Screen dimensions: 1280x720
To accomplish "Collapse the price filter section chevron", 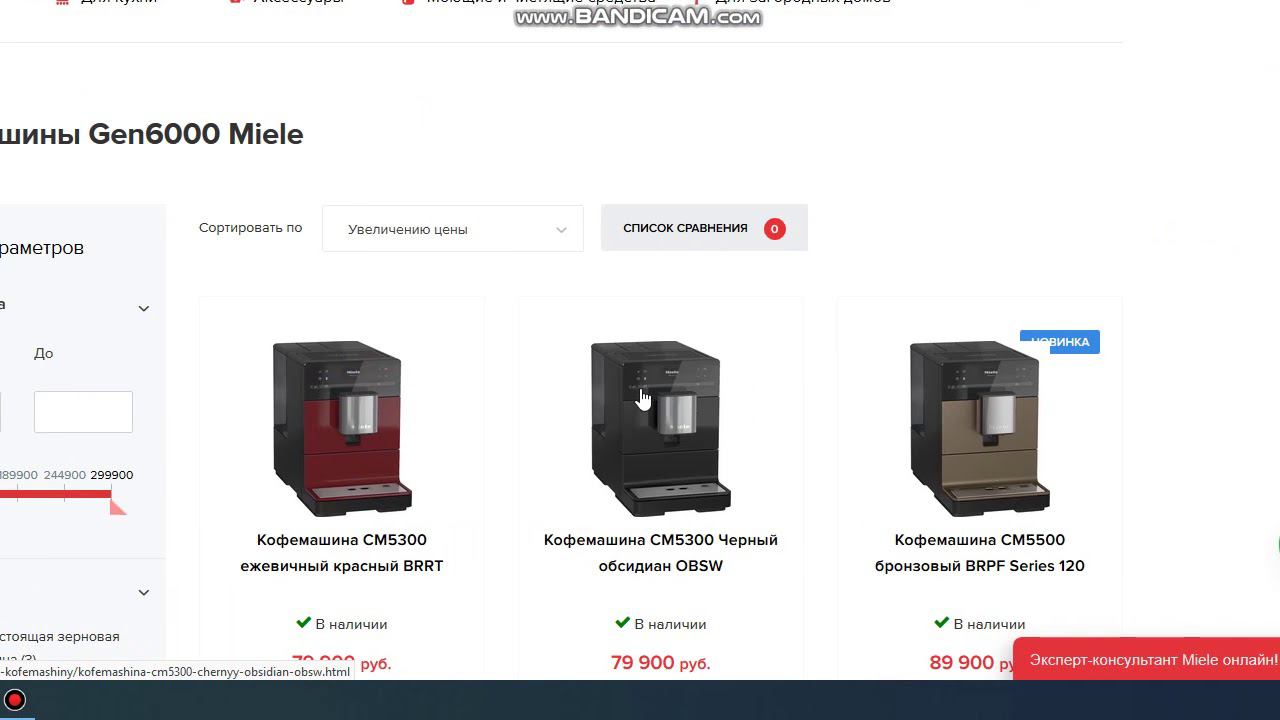I will [144, 308].
